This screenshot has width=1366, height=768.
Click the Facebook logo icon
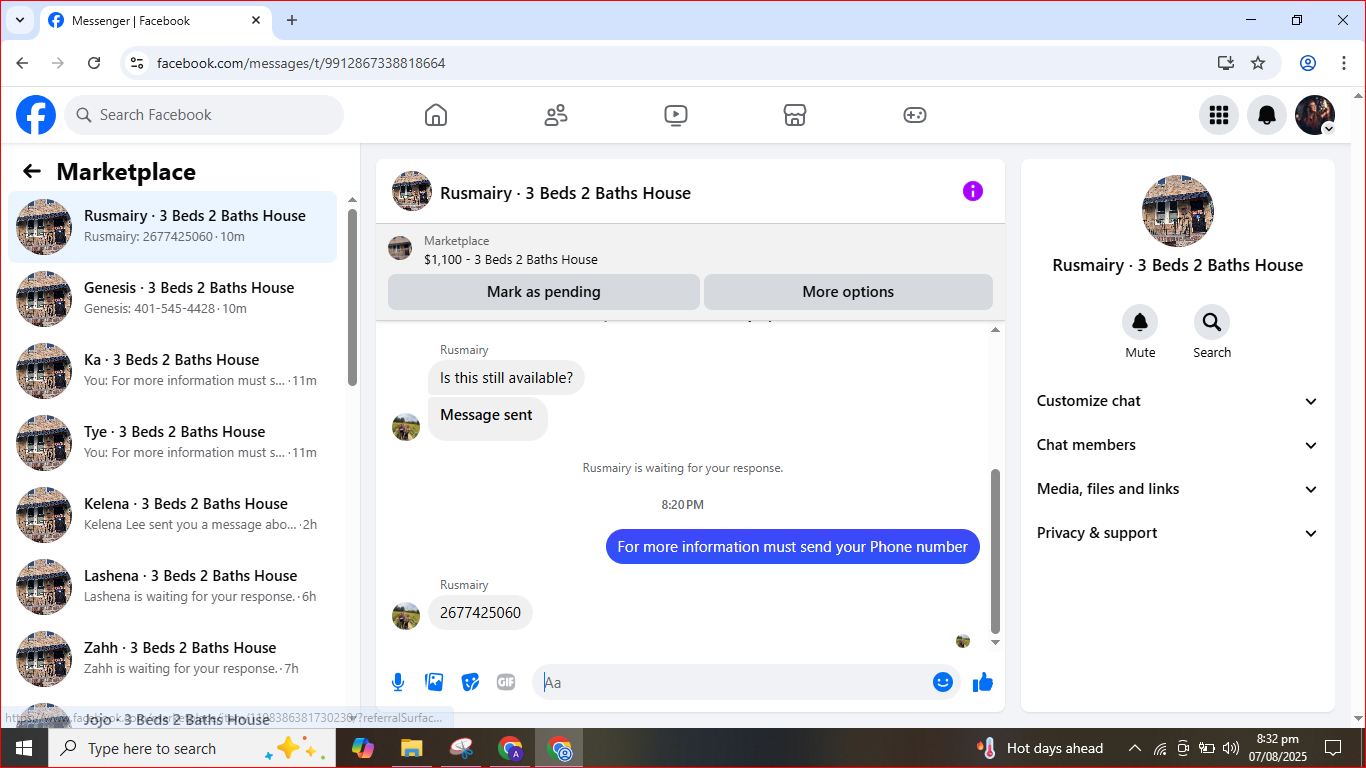coord(36,115)
